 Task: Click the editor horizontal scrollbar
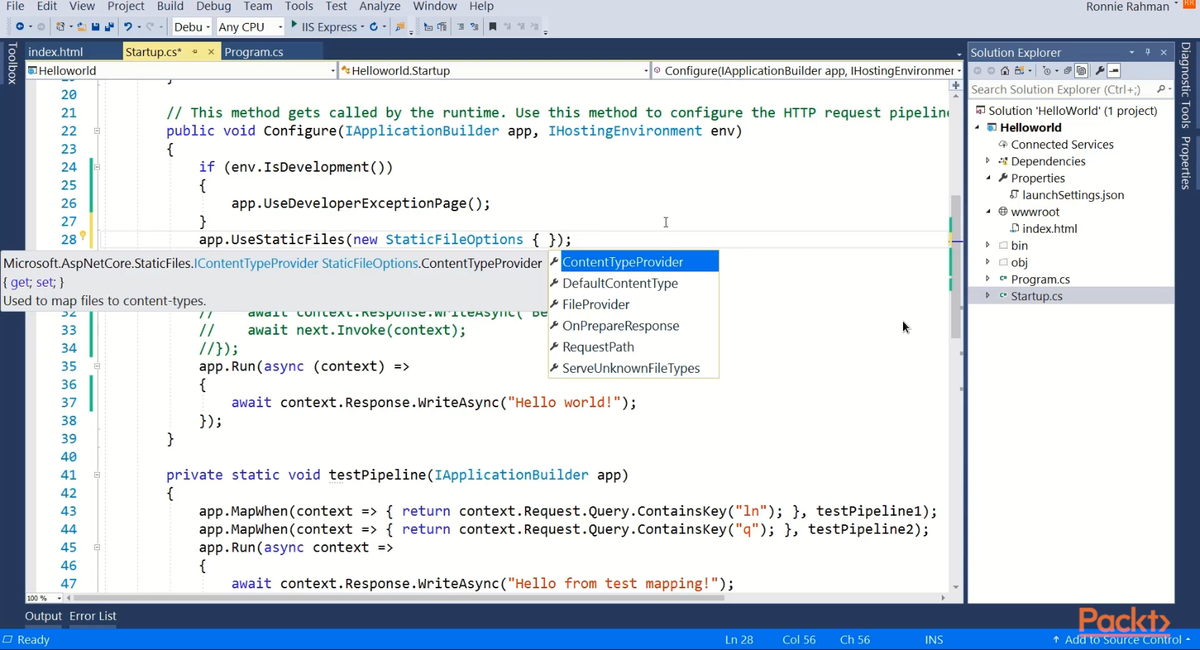click(400, 598)
